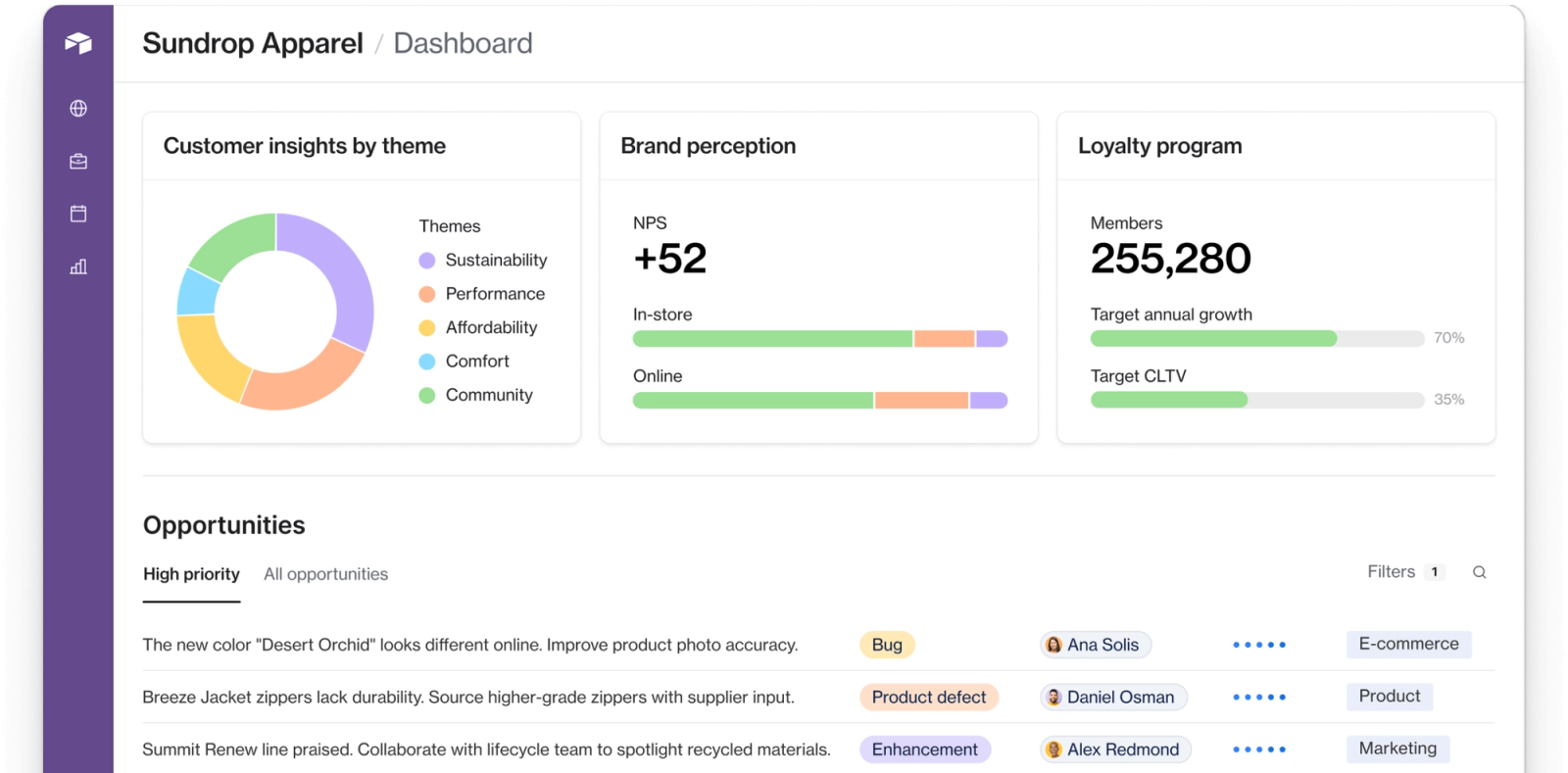Open the bar chart icon in the sidebar

[x=78, y=266]
